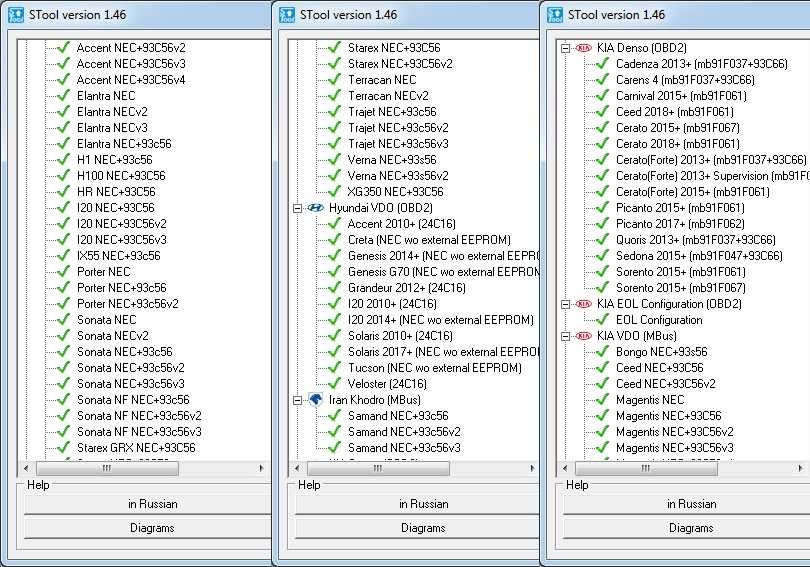Screen dimensions: 810x567
Task: Click the green check beside Bongo NEC+93s56
Action: click(602, 352)
